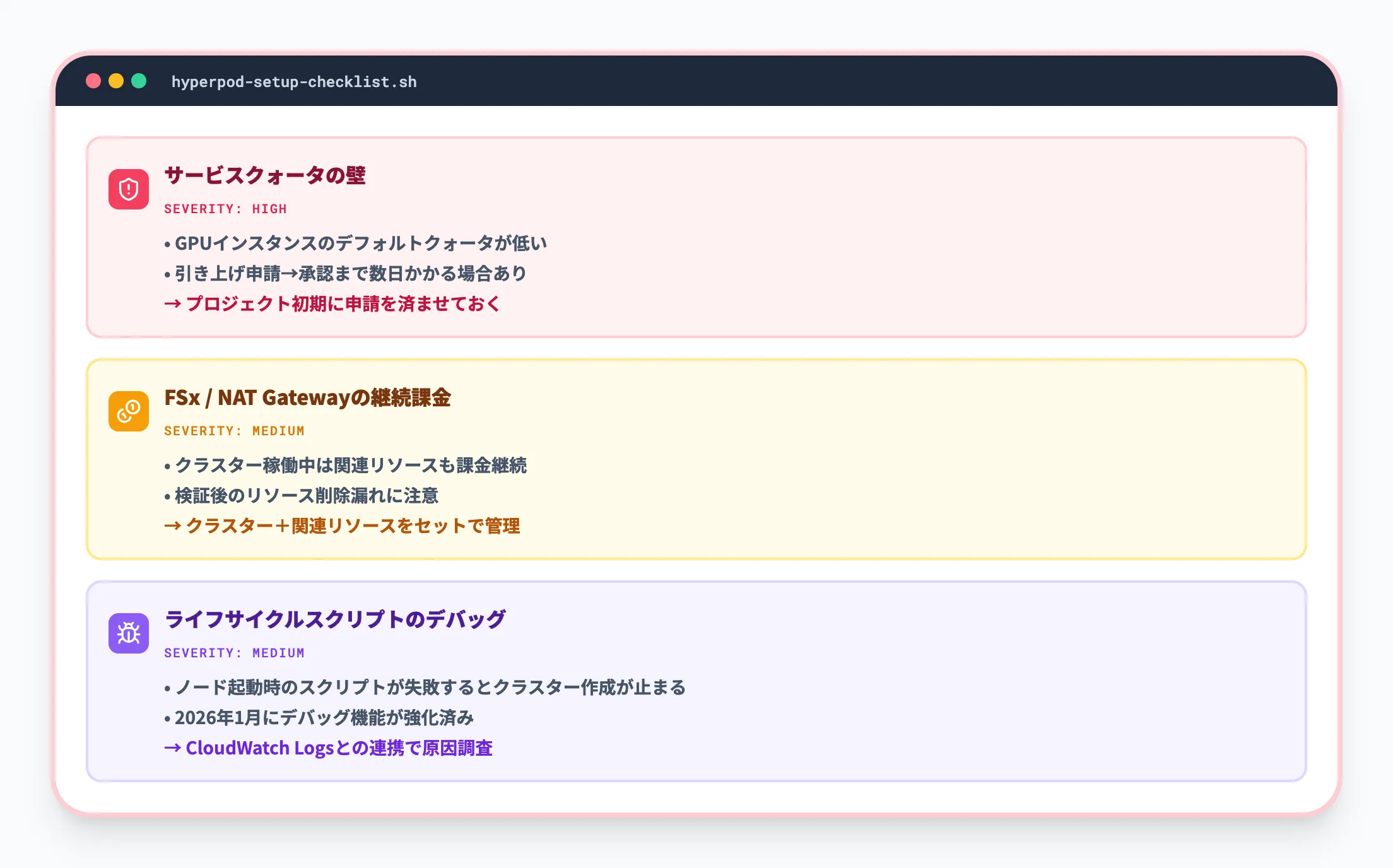
Task: Click the CloudWatch Logsとの連携で原因調査 link
Action: [331, 749]
